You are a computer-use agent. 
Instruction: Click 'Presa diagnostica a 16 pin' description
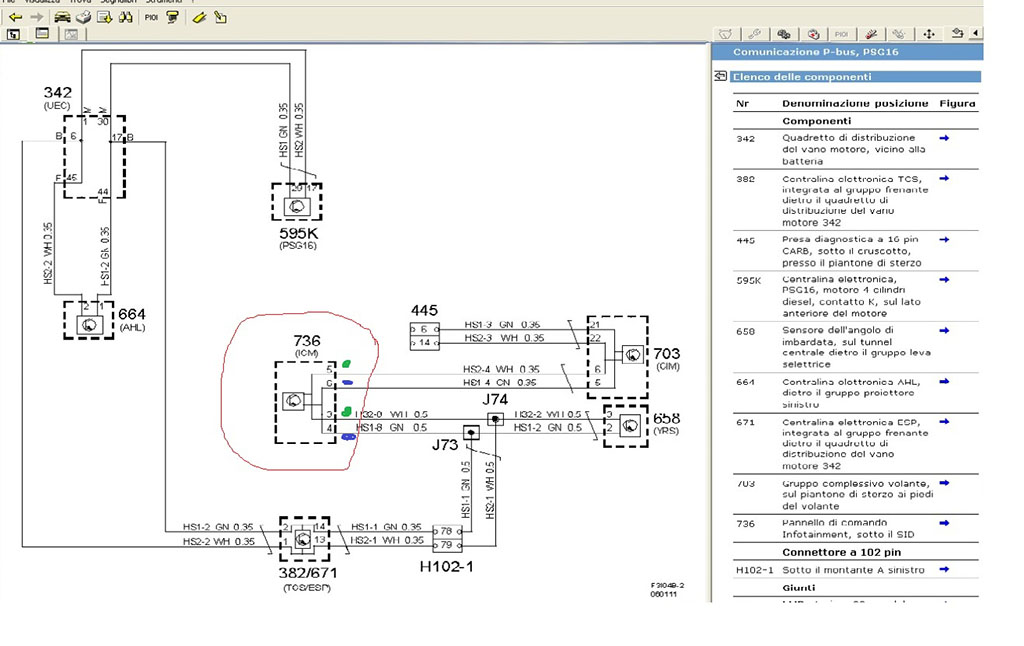pos(852,251)
